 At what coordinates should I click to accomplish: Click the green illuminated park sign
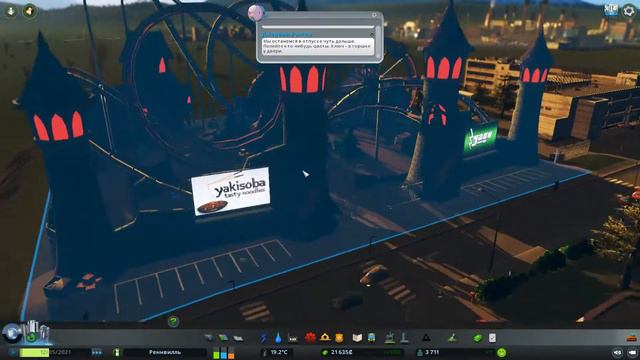tap(480, 138)
